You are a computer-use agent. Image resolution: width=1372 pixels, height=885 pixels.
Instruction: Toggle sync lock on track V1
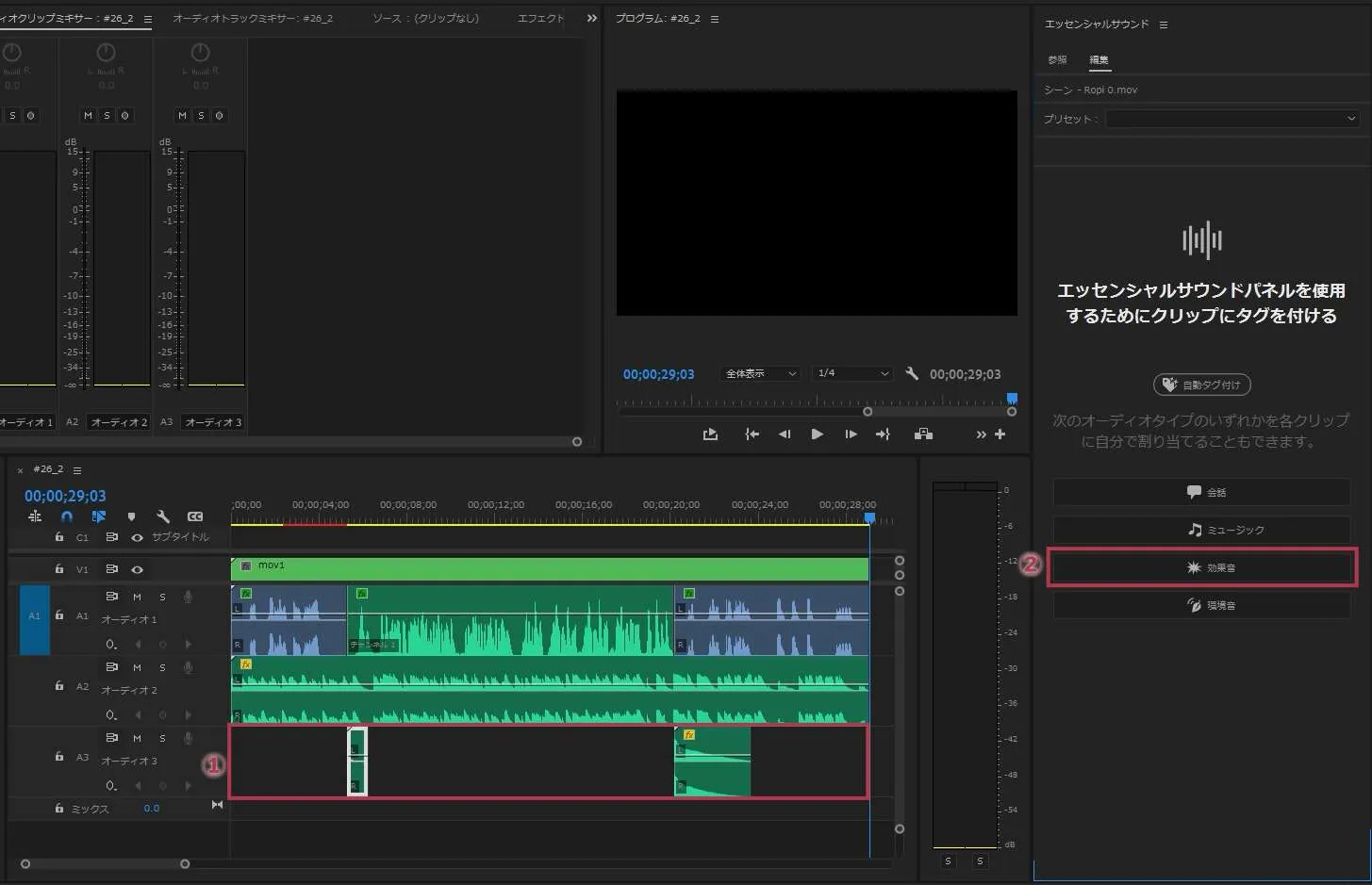point(112,569)
